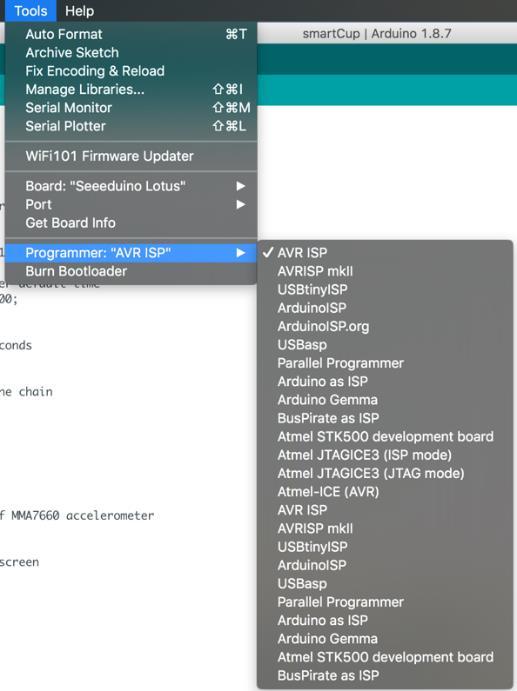517x691 pixels.
Task: Expand Programmer: "AVR ISP" submenu
Action: [x=131, y=253]
